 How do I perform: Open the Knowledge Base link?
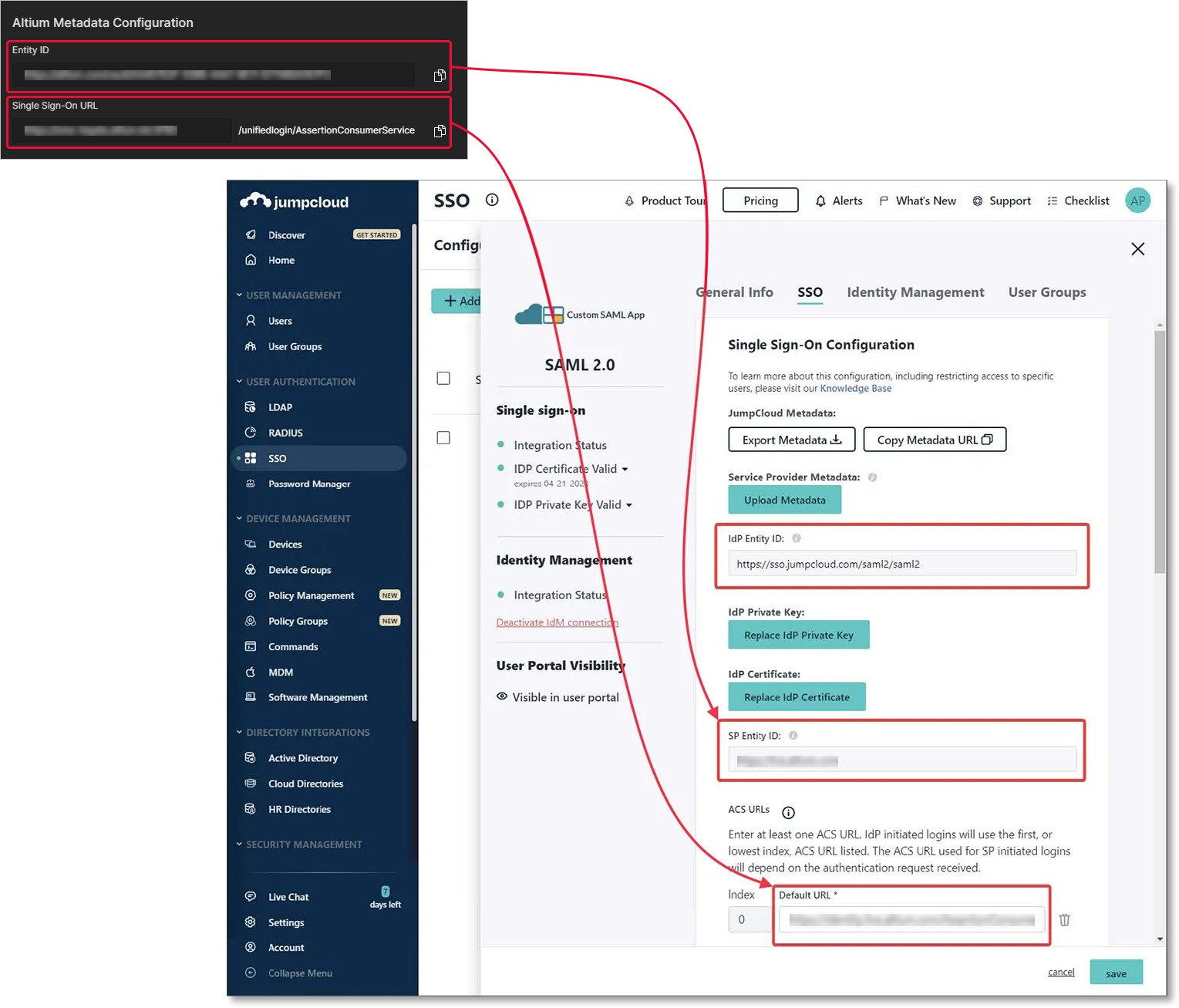click(x=855, y=389)
